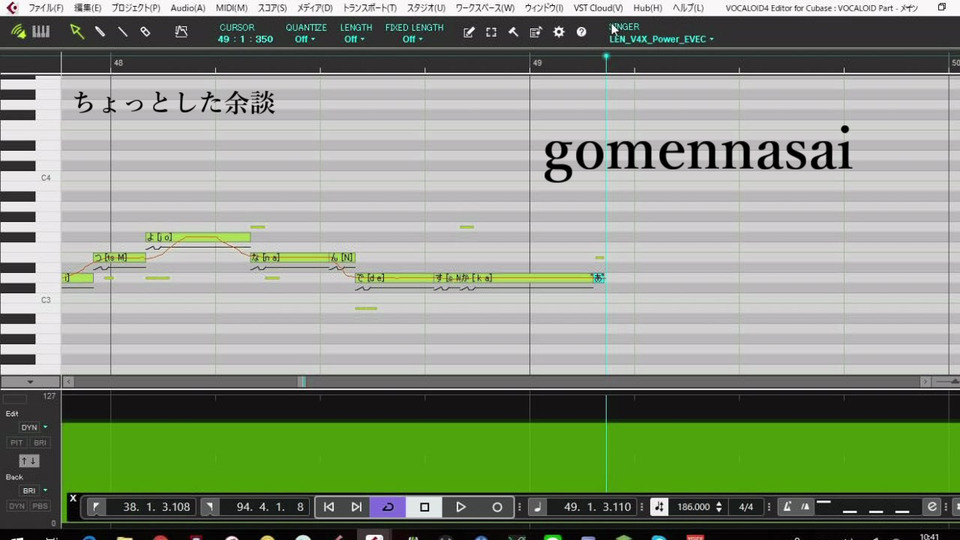Open the Hub(H) menu
The image size is (960, 540).
(647, 8)
